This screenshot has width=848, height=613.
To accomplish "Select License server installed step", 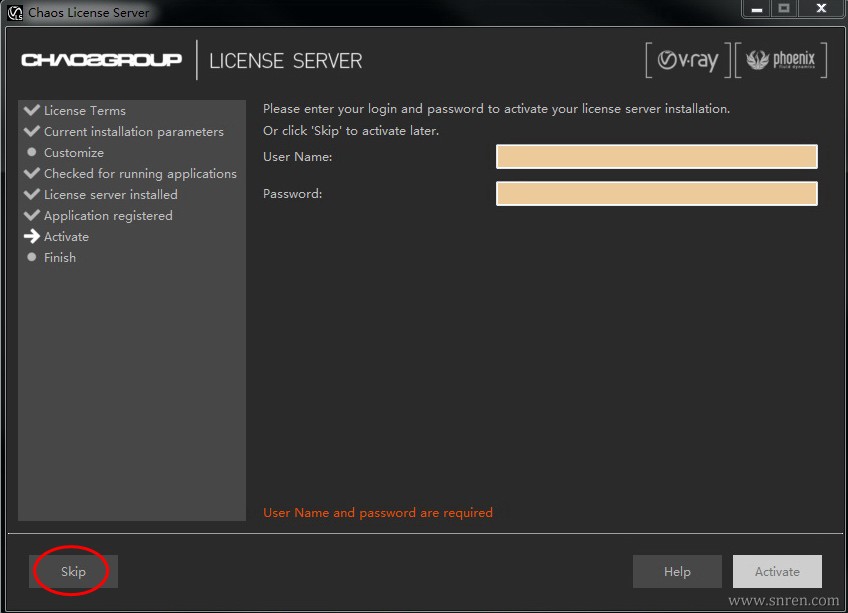I will coord(110,194).
